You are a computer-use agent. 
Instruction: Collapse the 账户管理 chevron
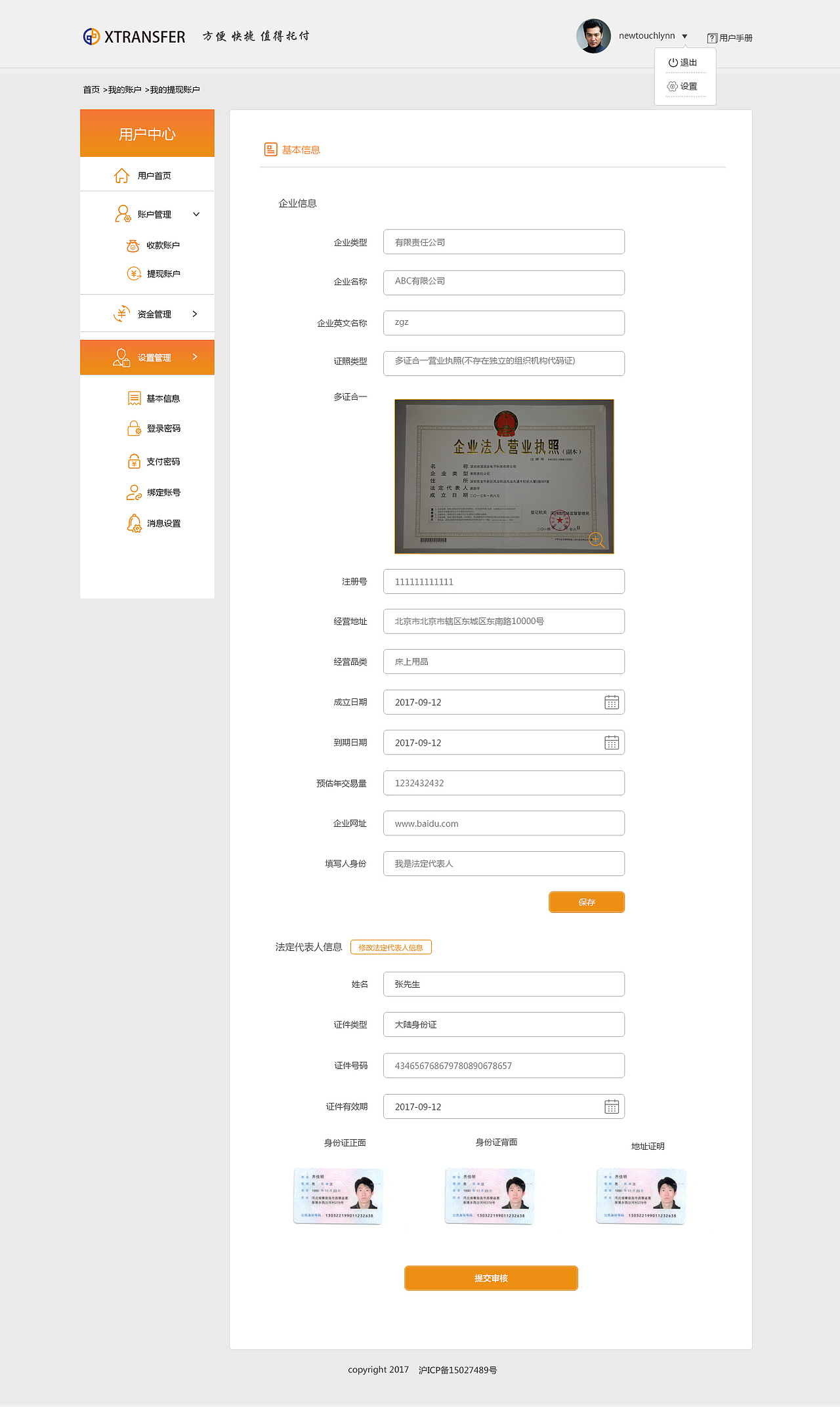(196, 214)
